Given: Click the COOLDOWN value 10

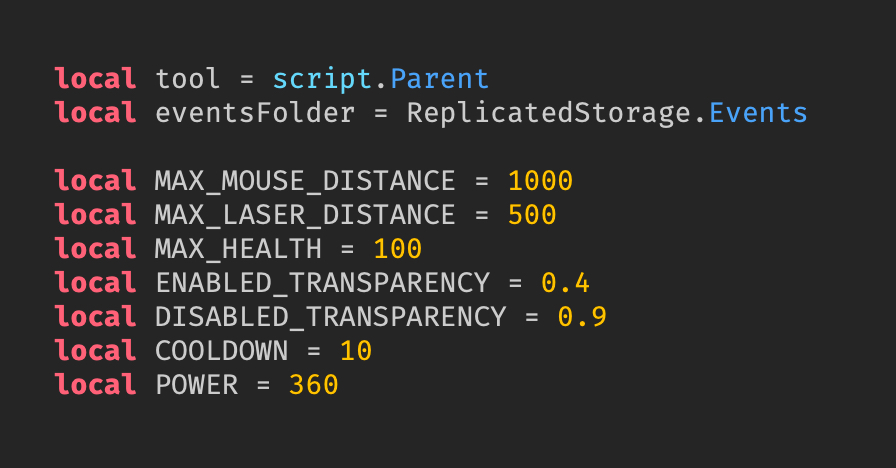Looking at the screenshot, I should point(355,351).
